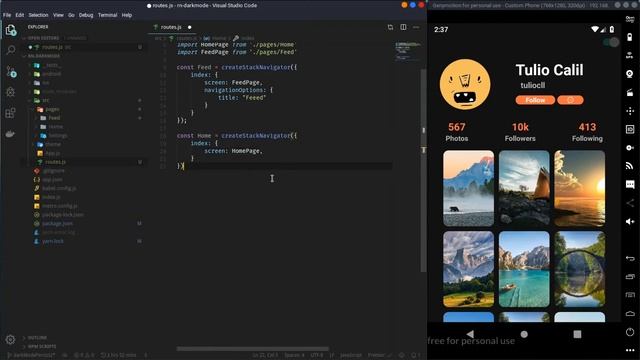Click the Open Changes icon in editor toolbar
640x360 pixels.
[390, 27]
